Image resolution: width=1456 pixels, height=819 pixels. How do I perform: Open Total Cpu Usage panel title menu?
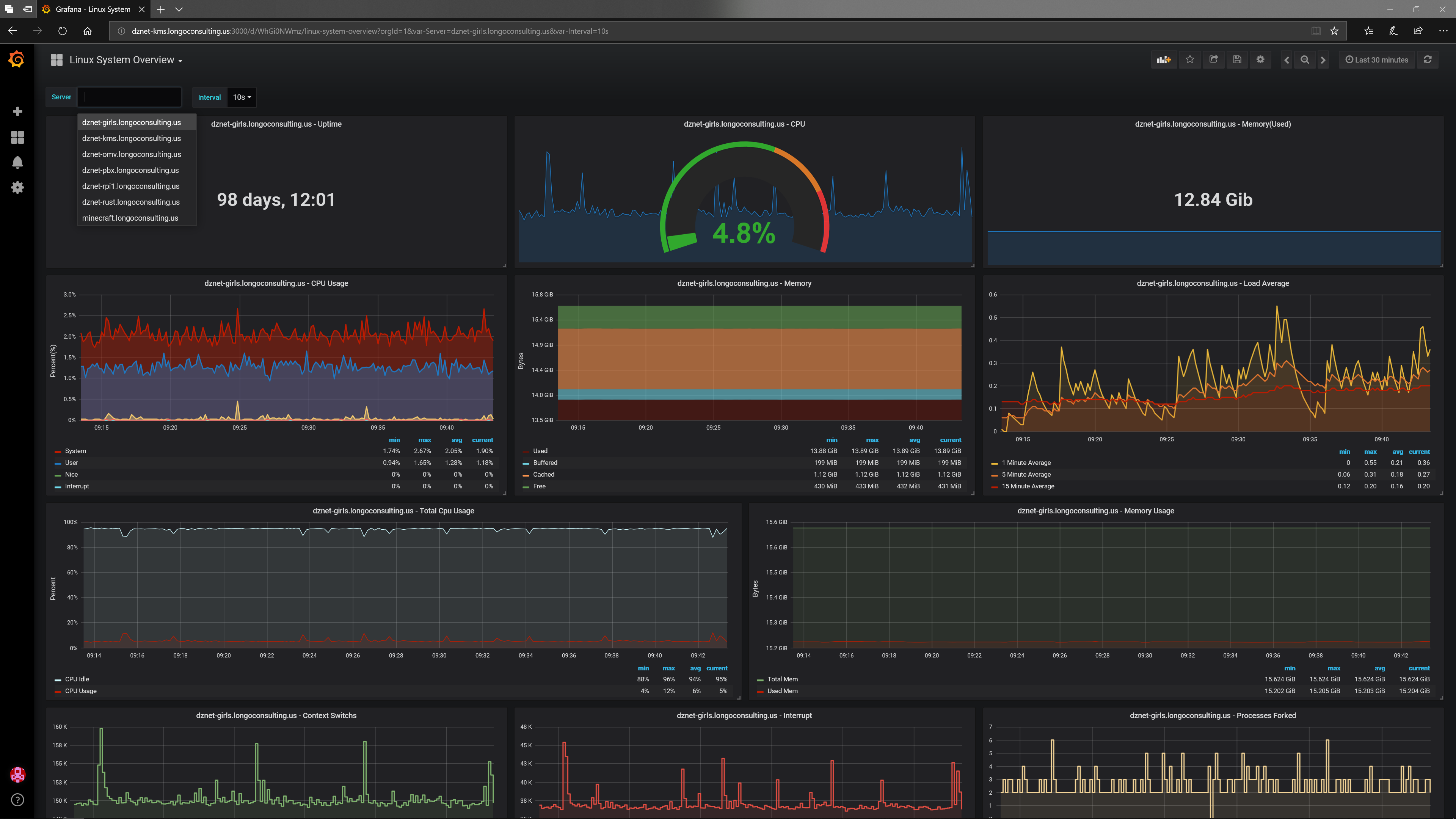tap(394, 511)
